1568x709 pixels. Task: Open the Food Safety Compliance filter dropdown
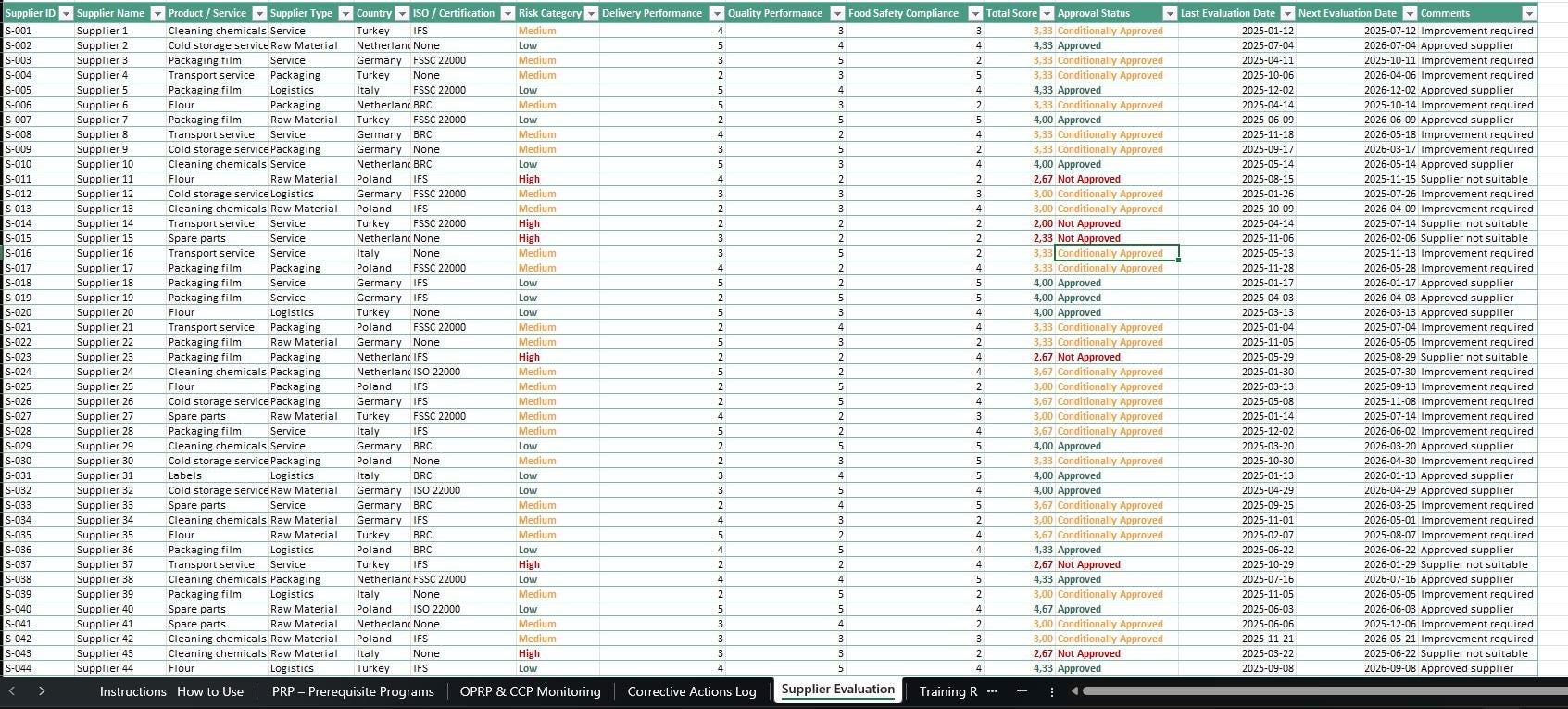pyautogui.click(x=975, y=13)
